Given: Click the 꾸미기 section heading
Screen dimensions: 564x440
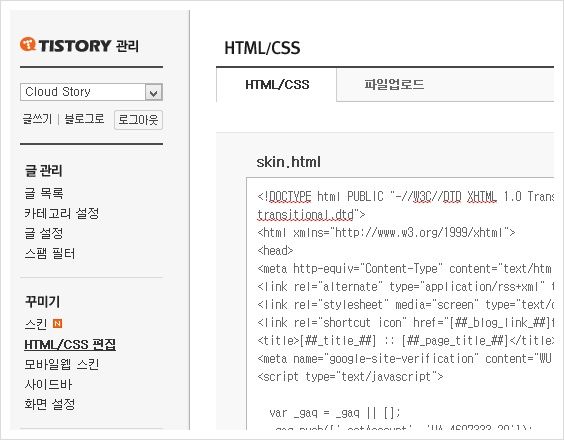Looking at the screenshot, I should coord(42,301).
